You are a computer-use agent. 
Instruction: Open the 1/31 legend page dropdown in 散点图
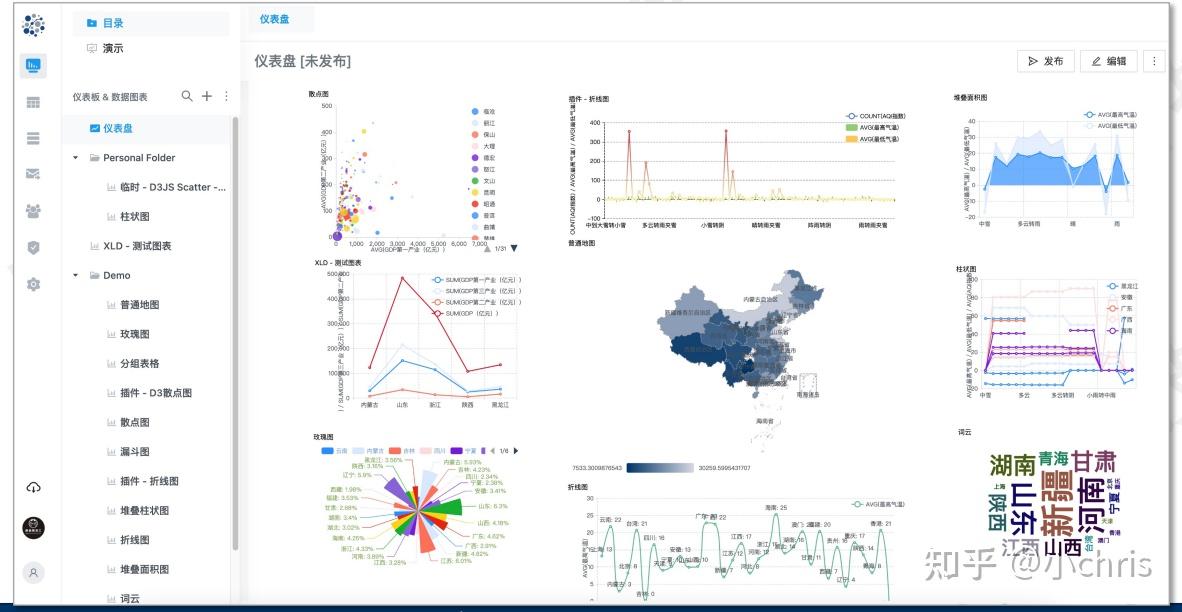[514, 249]
